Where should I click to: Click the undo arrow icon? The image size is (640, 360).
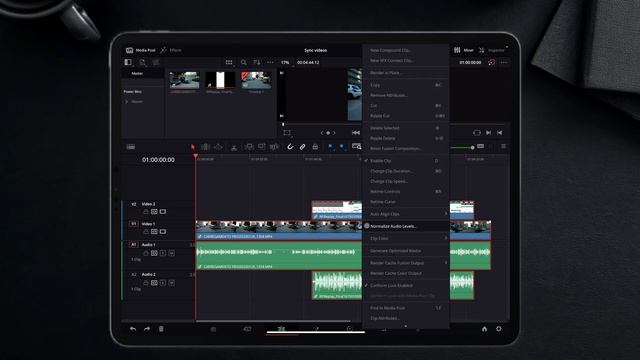(x=133, y=329)
